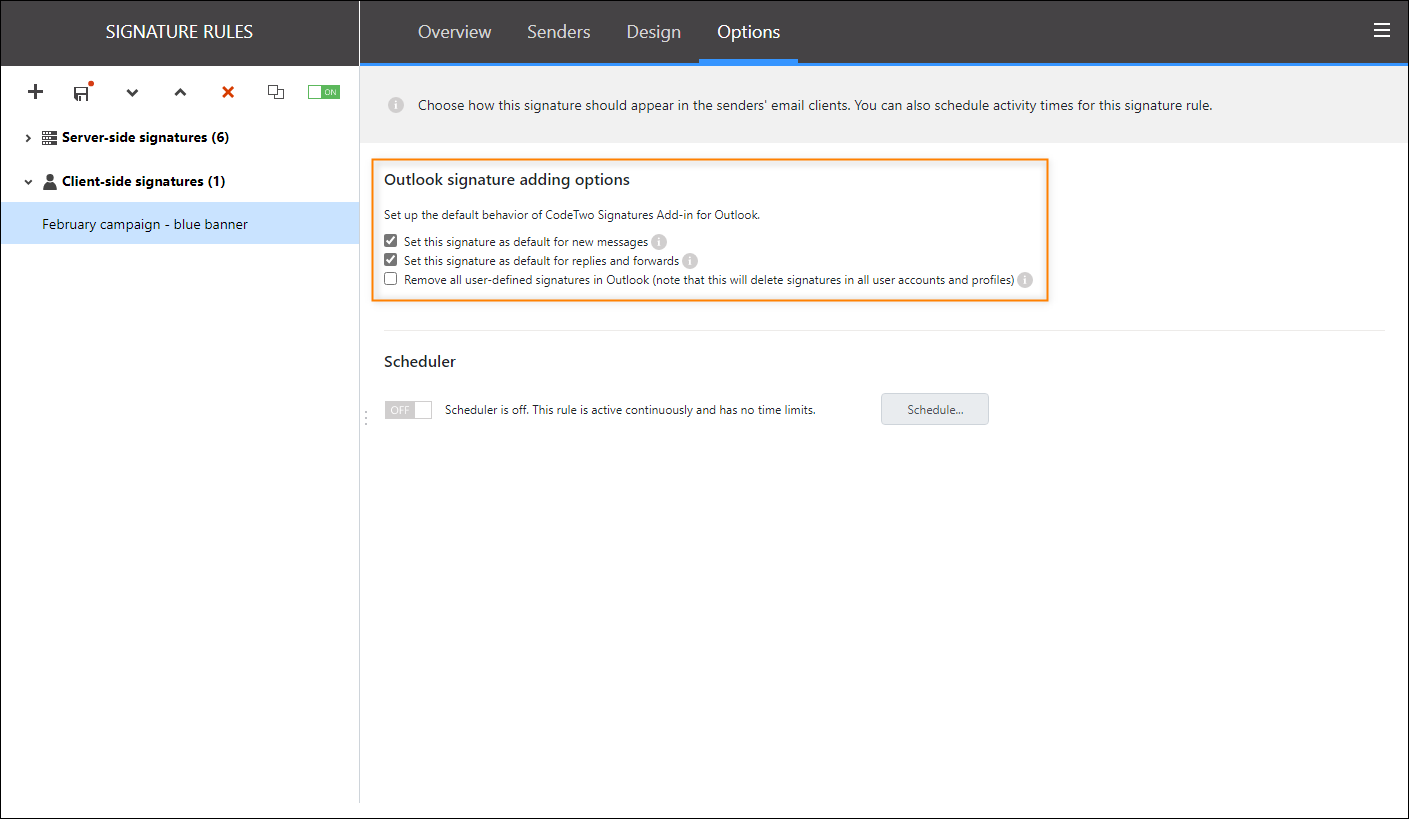Click the Schedule... button

pos(934,410)
